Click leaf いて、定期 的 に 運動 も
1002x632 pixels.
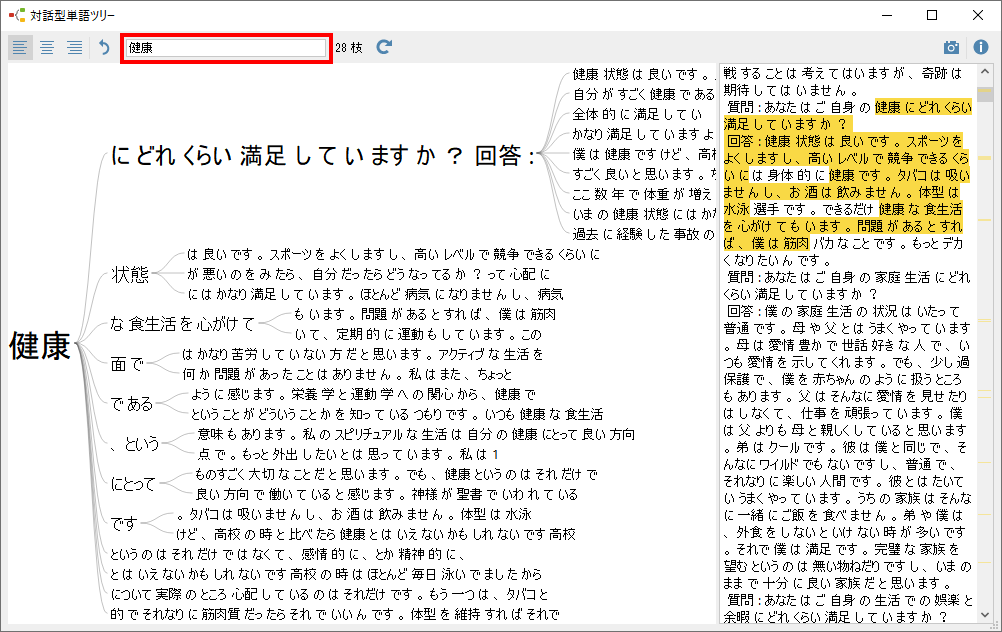coord(418,334)
